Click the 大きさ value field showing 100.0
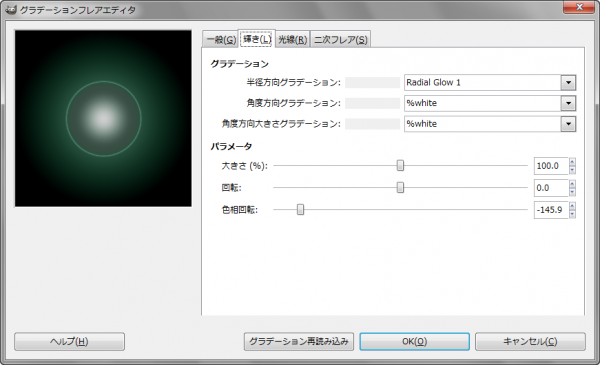 pyautogui.click(x=551, y=166)
